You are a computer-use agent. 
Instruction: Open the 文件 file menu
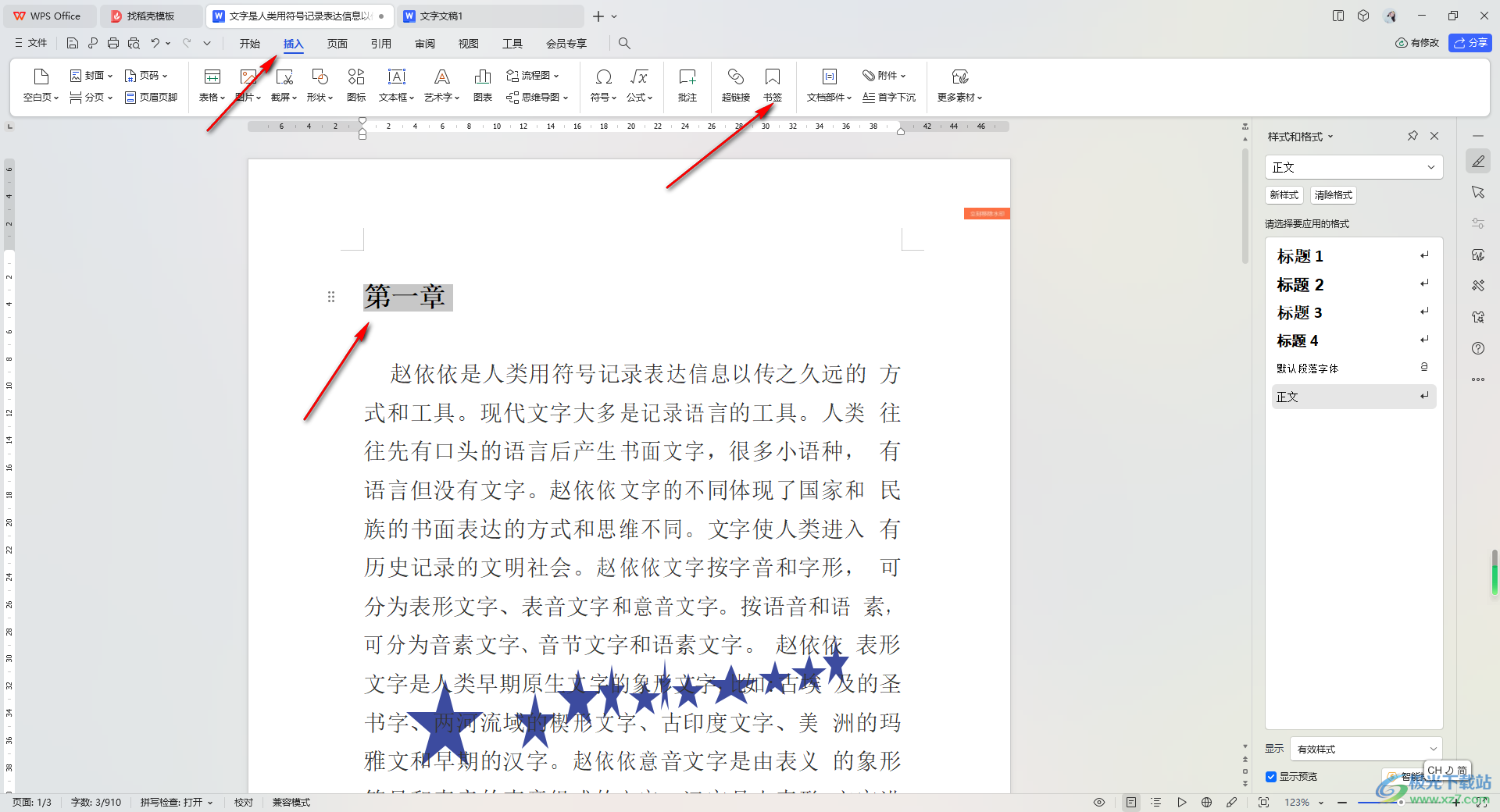point(31,43)
